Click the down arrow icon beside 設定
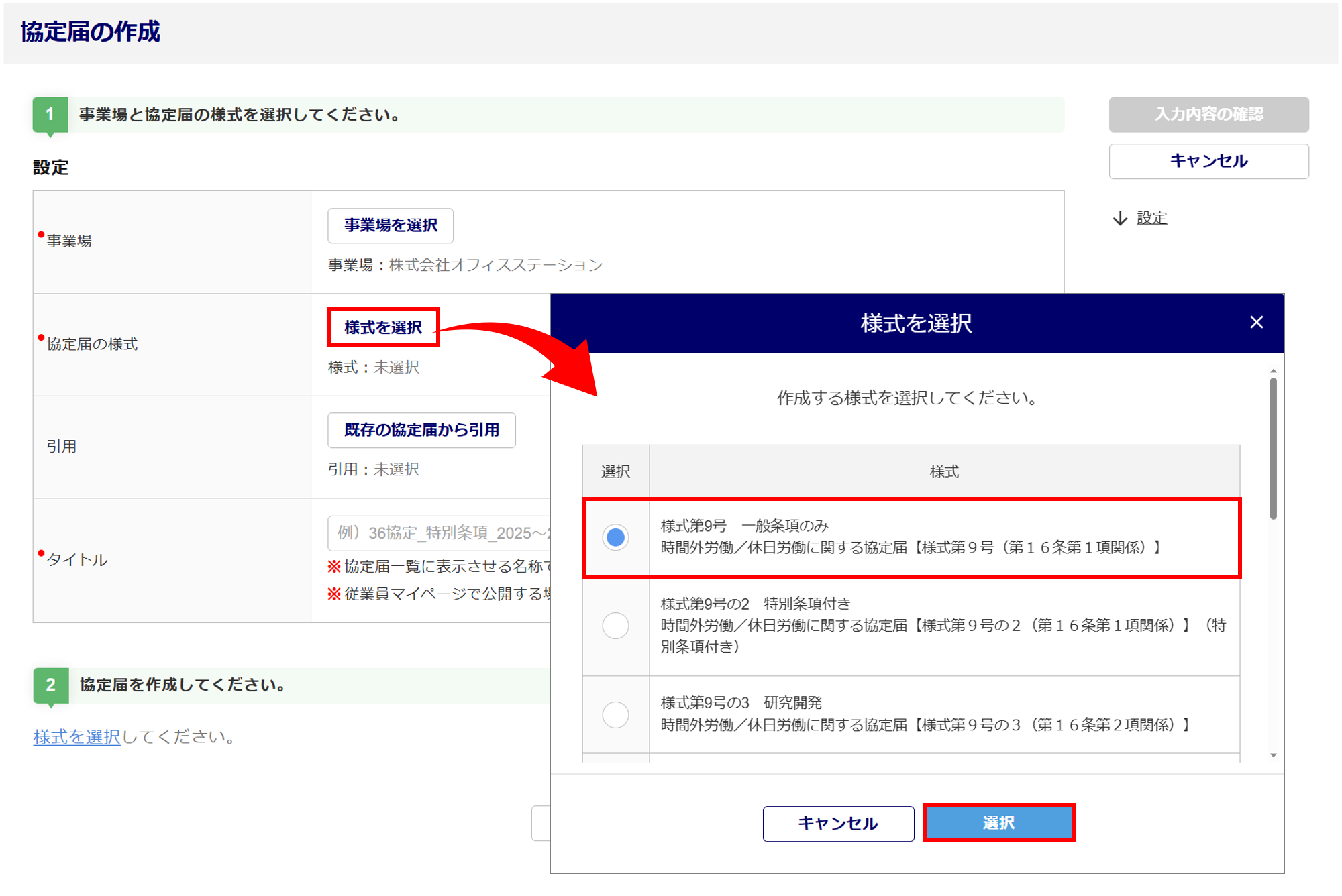The image size is (1342, 896). [x=1120, y=219]
